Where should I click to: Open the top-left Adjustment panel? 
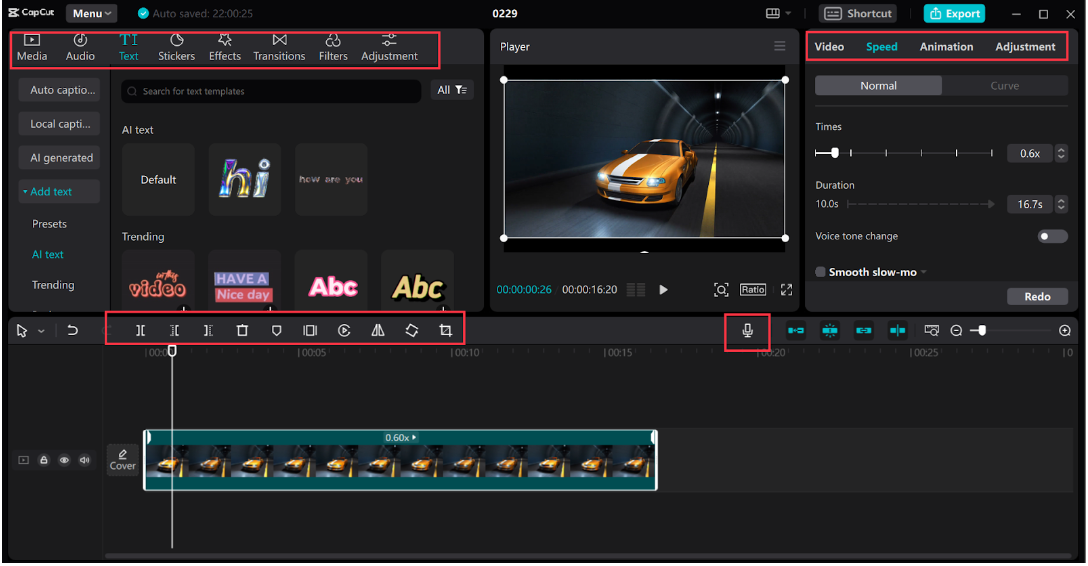pos(389,48)
